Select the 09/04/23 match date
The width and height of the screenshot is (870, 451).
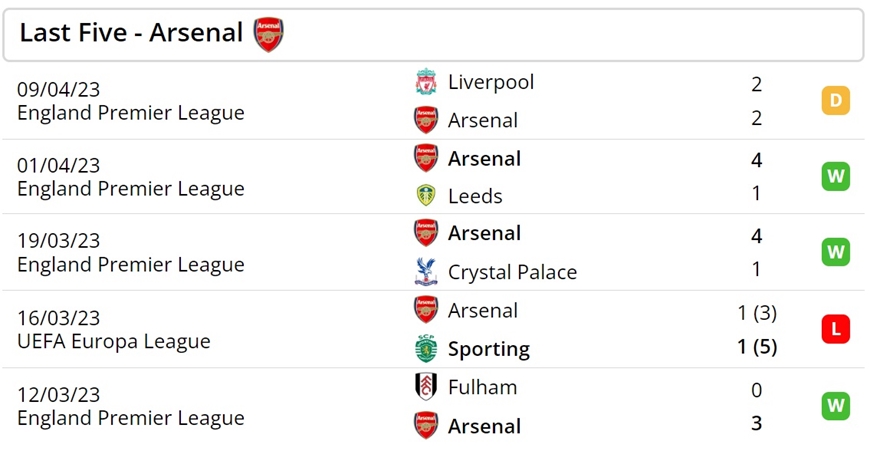59,89
